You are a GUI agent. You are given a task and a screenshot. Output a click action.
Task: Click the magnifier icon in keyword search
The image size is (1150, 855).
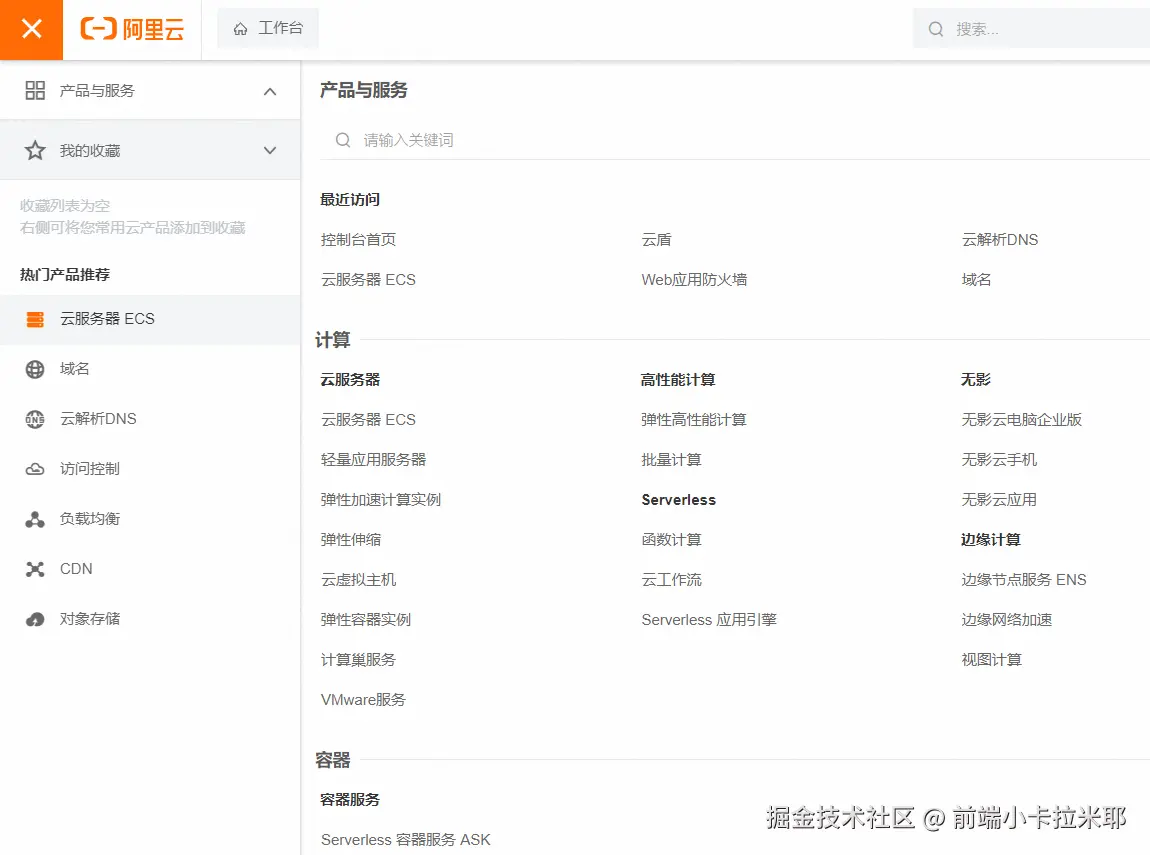[343, 139]
